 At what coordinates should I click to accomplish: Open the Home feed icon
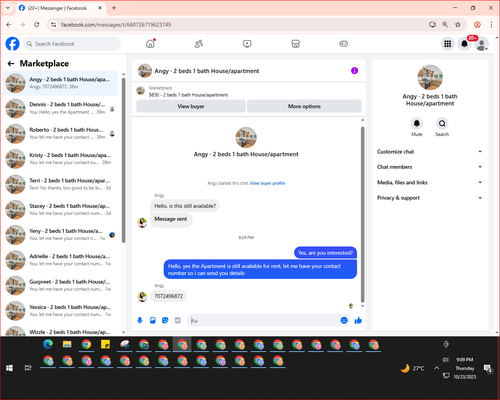[x=150, y=44]
